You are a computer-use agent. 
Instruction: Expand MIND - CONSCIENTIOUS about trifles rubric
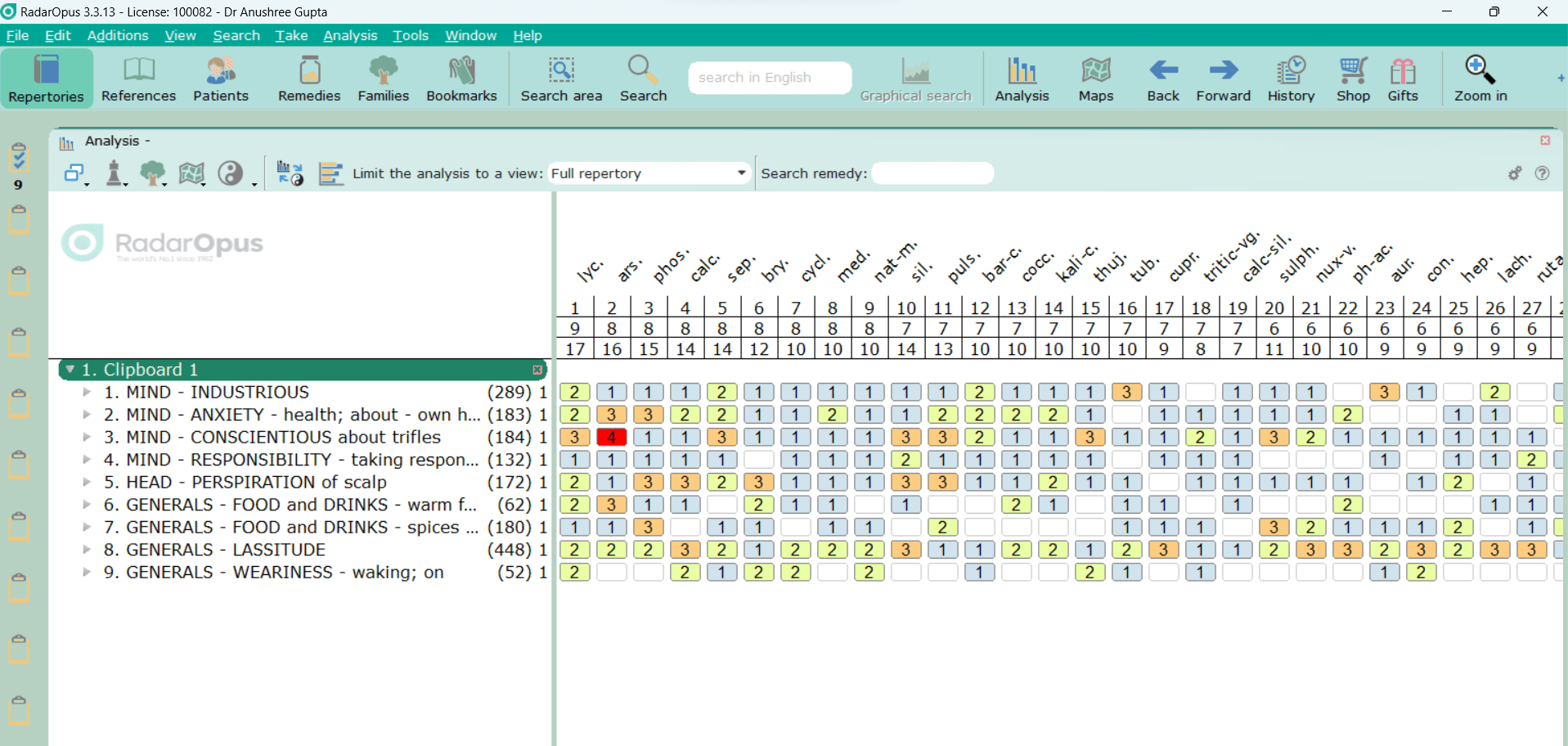[x=86, y=438]
